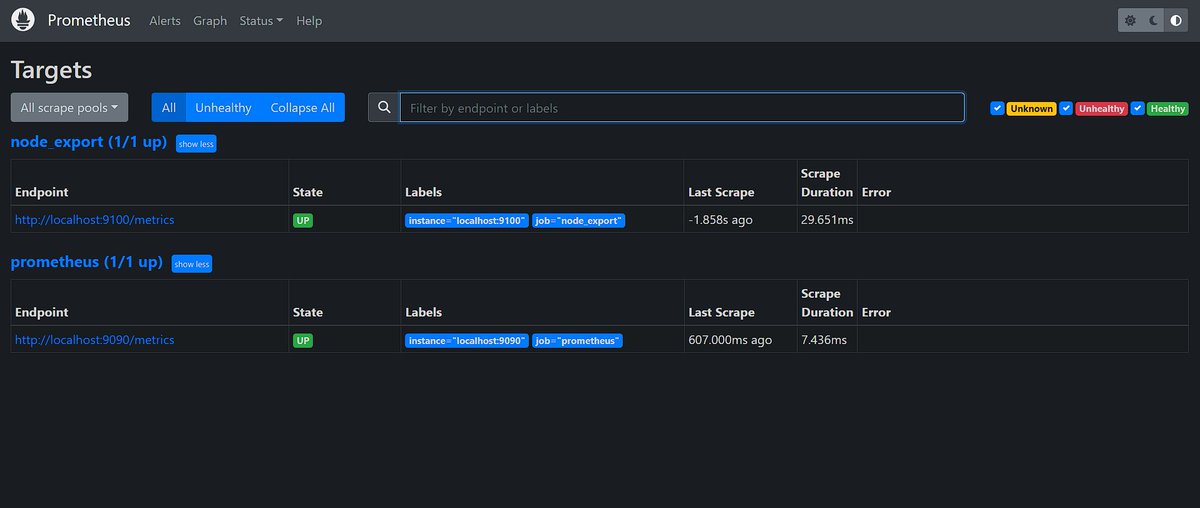Collapse prometheus pool with show less
Image resolution: width=1200 pixels, height=508 pixels.
tap(191, 264)
